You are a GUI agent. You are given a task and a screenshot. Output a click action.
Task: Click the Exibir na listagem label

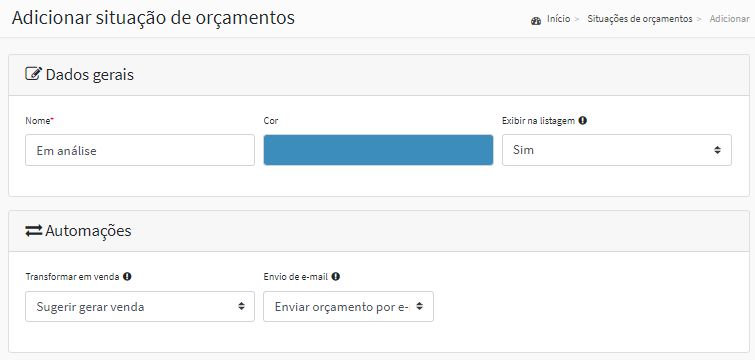[538, 121]
